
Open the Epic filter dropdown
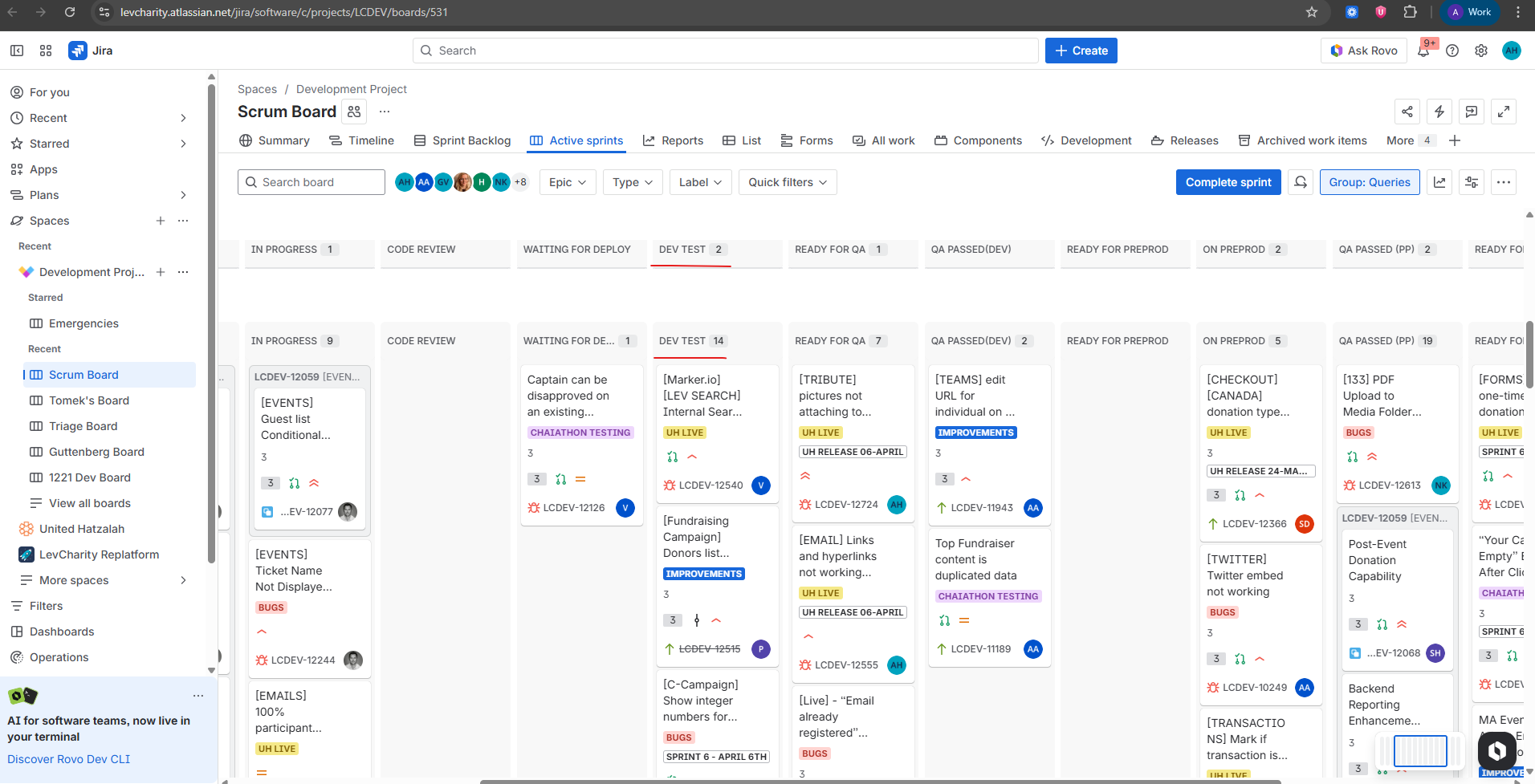567,182
